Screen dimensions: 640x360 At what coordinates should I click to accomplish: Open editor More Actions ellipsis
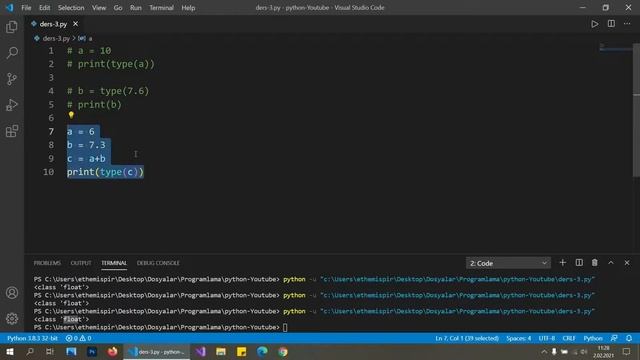click(627, 24)
